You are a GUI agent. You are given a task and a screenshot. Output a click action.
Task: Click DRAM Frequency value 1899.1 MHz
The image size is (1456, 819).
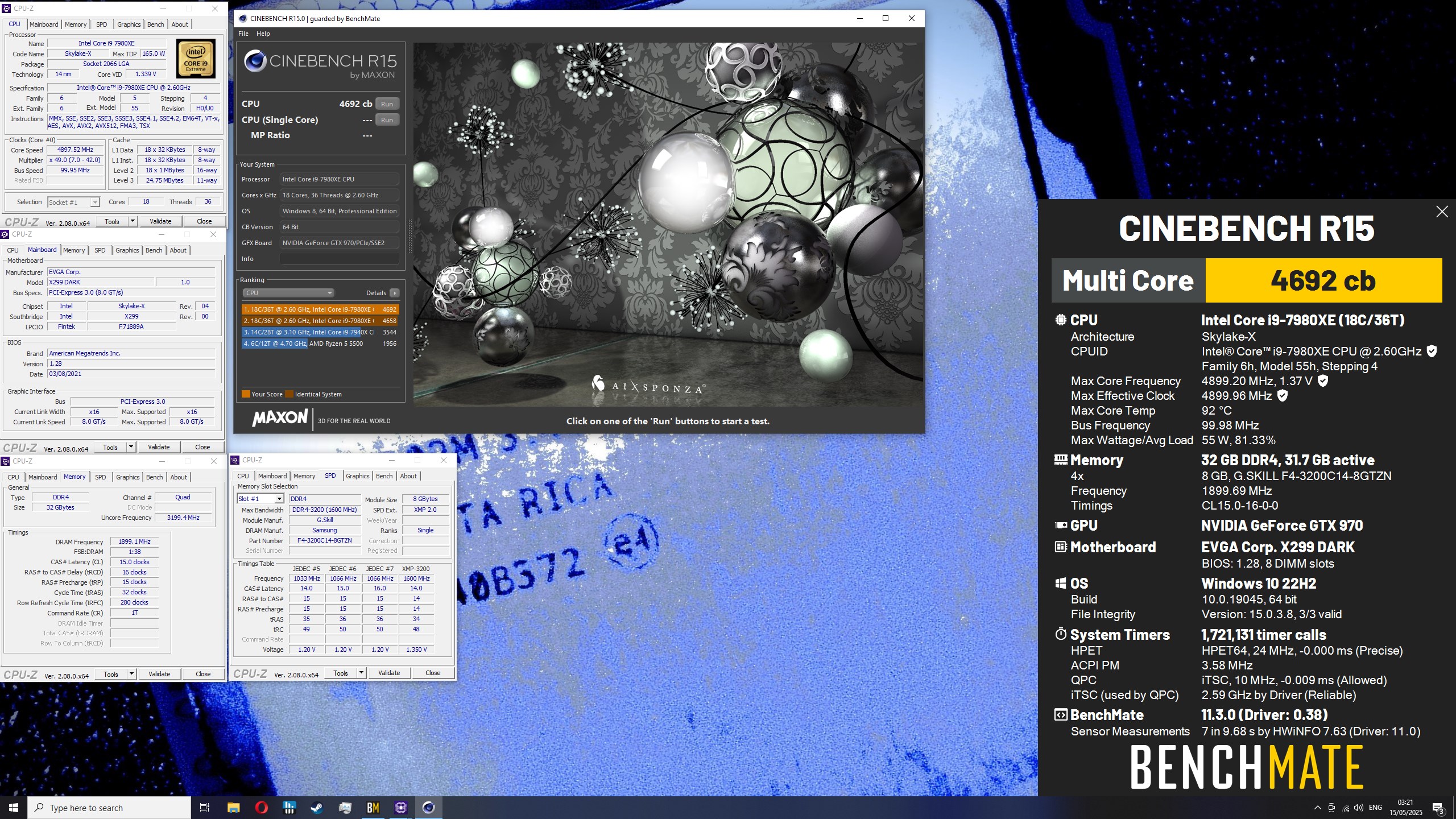(x=134, y=541)
